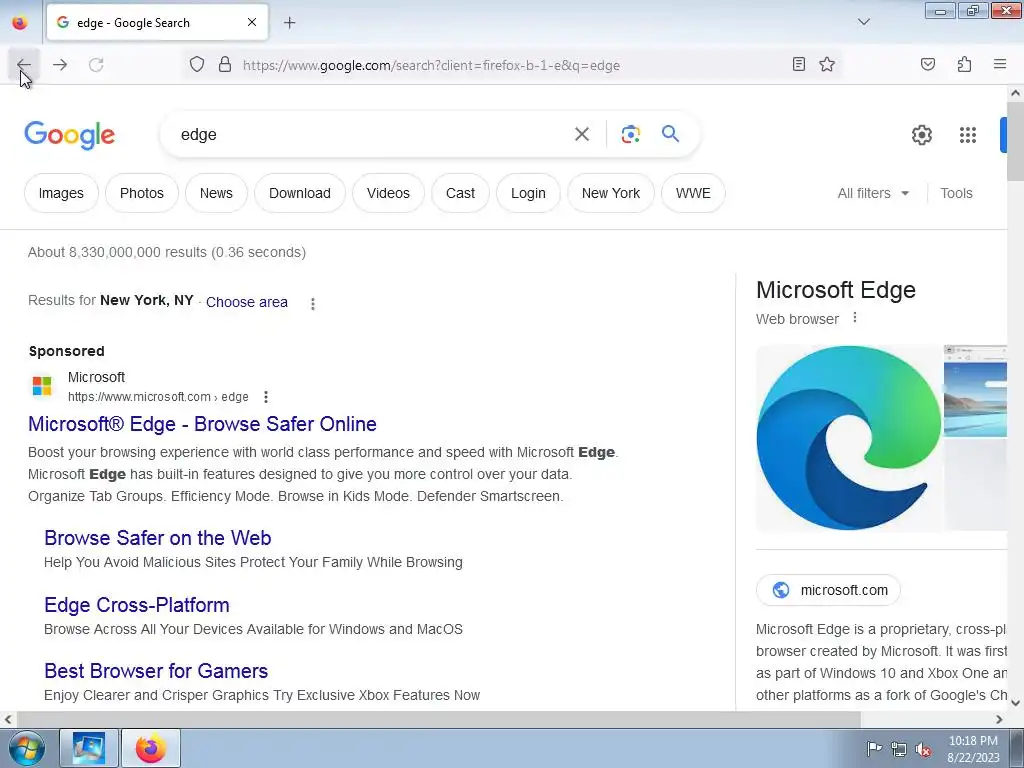The width and height of the screenshot is (1024, 768).
Task: Select the Photos filter chip
Action: [142, 193]
